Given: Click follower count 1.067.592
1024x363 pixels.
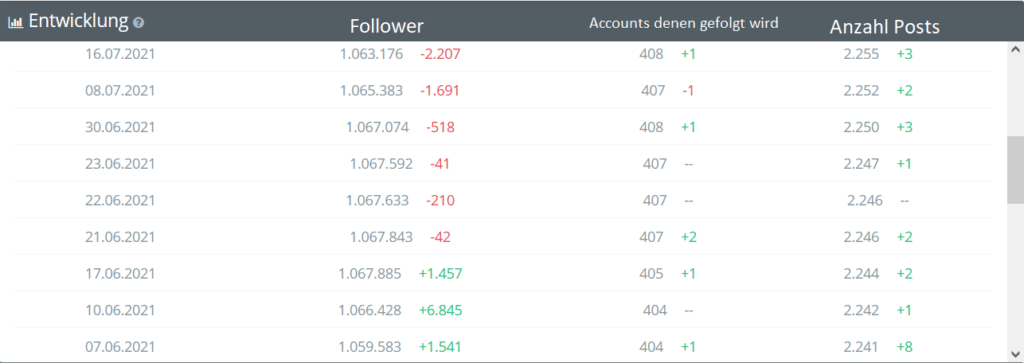Looking at the screenshot, I should 381,163.
